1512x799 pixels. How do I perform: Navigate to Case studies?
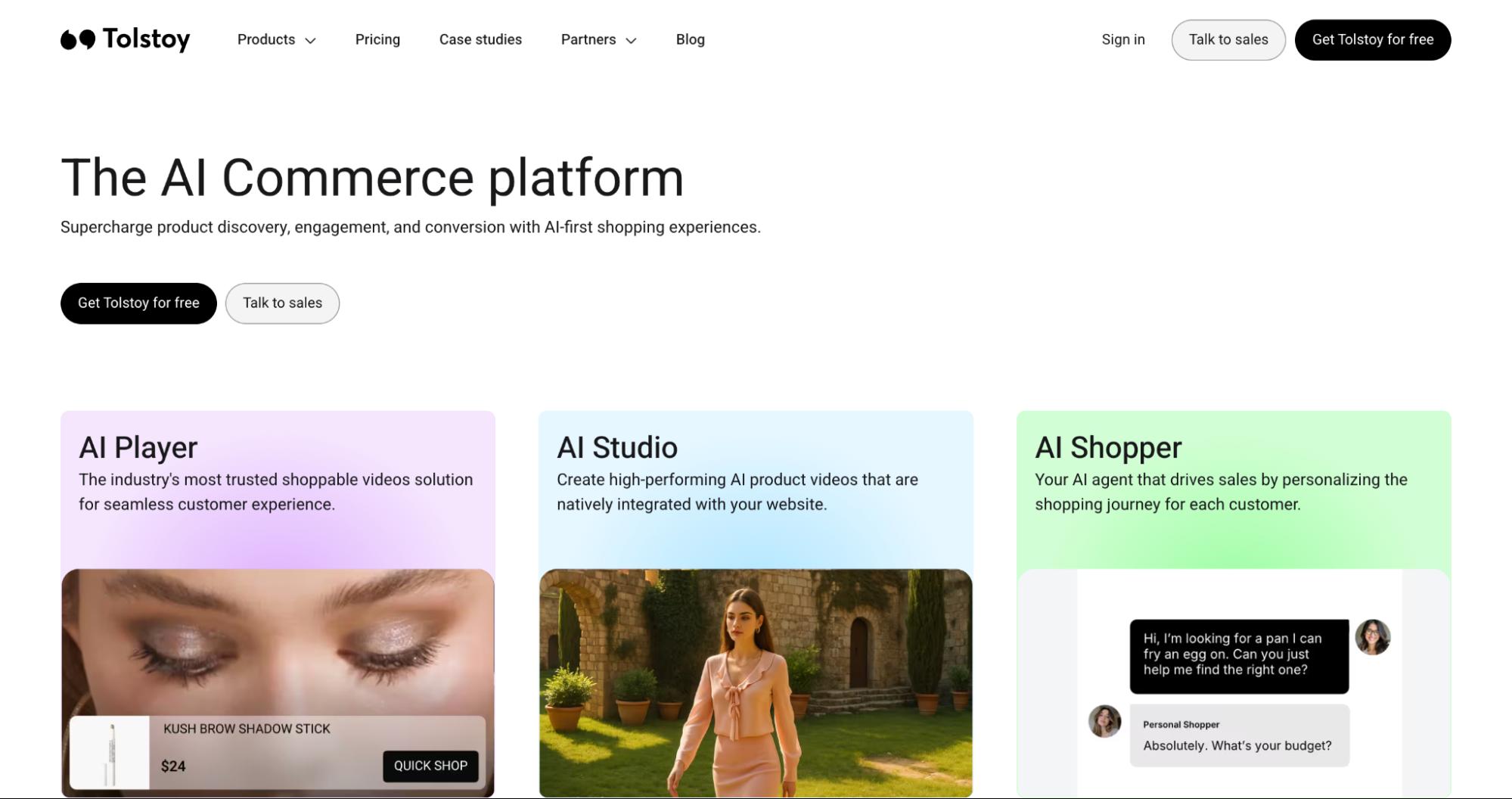coord(480,39)
